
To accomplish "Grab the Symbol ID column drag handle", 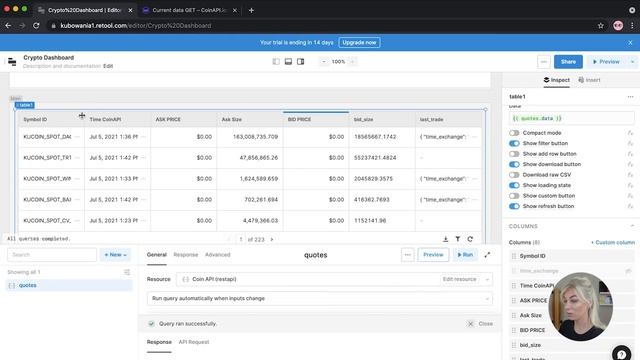I will point(513,256).
